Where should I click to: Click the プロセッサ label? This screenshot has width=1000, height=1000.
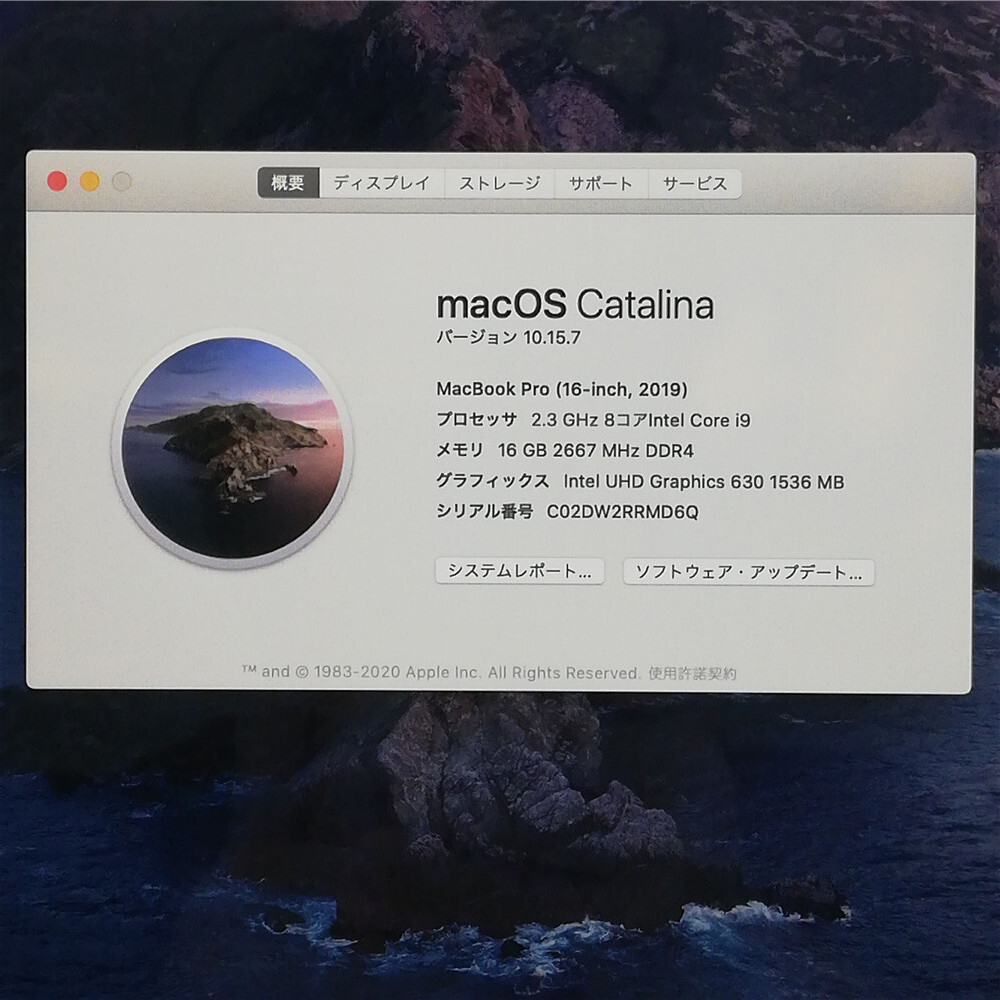[x=476, y=420]
